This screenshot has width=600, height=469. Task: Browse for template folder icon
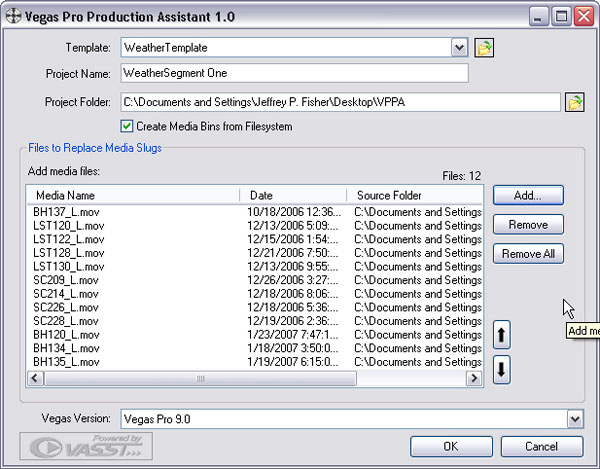point(484,48)
